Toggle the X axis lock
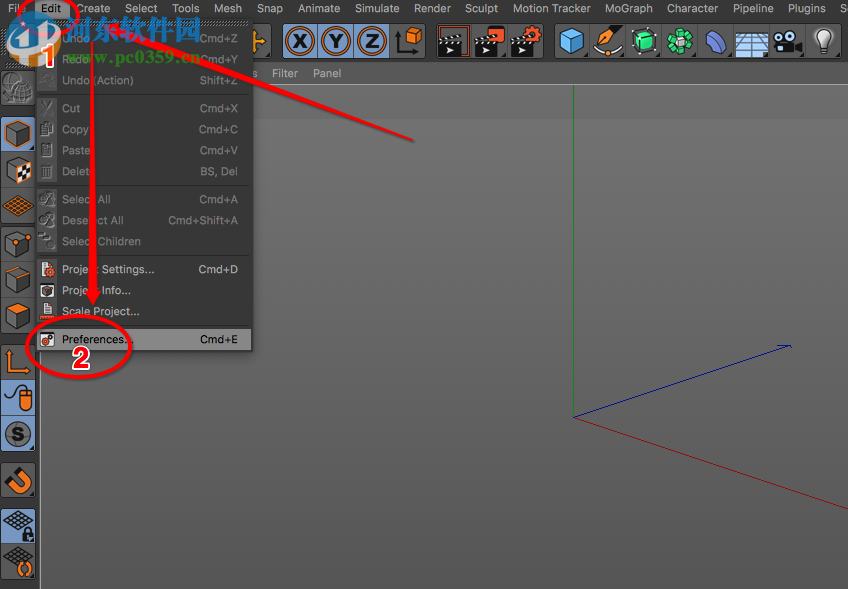The image size is (848, 589). (x=300, y=41)
